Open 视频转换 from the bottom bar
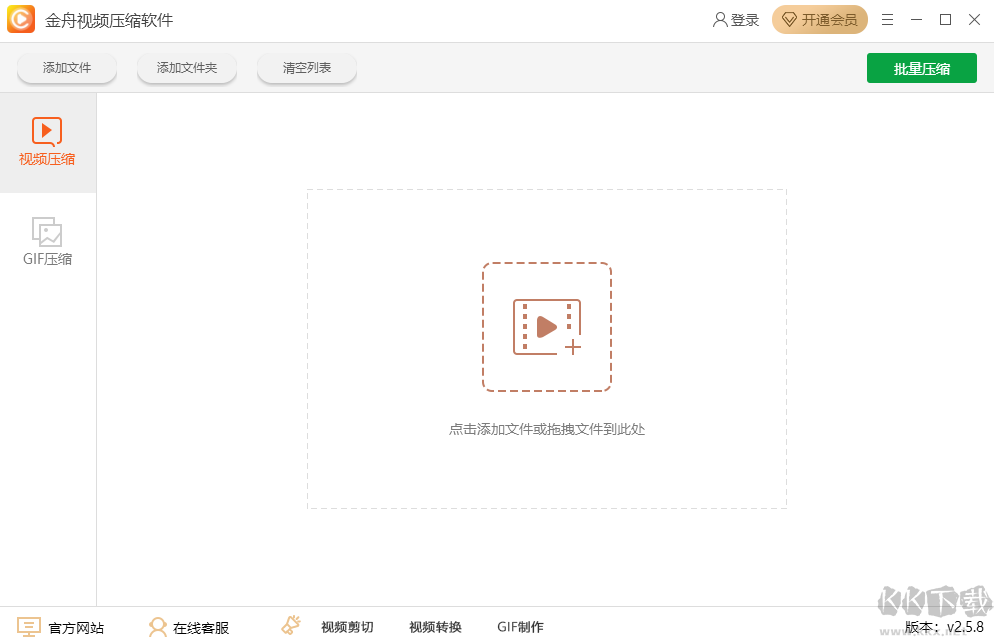Image resolution: width=994 pixels, height=638 pixels. [x=434, y=627]
